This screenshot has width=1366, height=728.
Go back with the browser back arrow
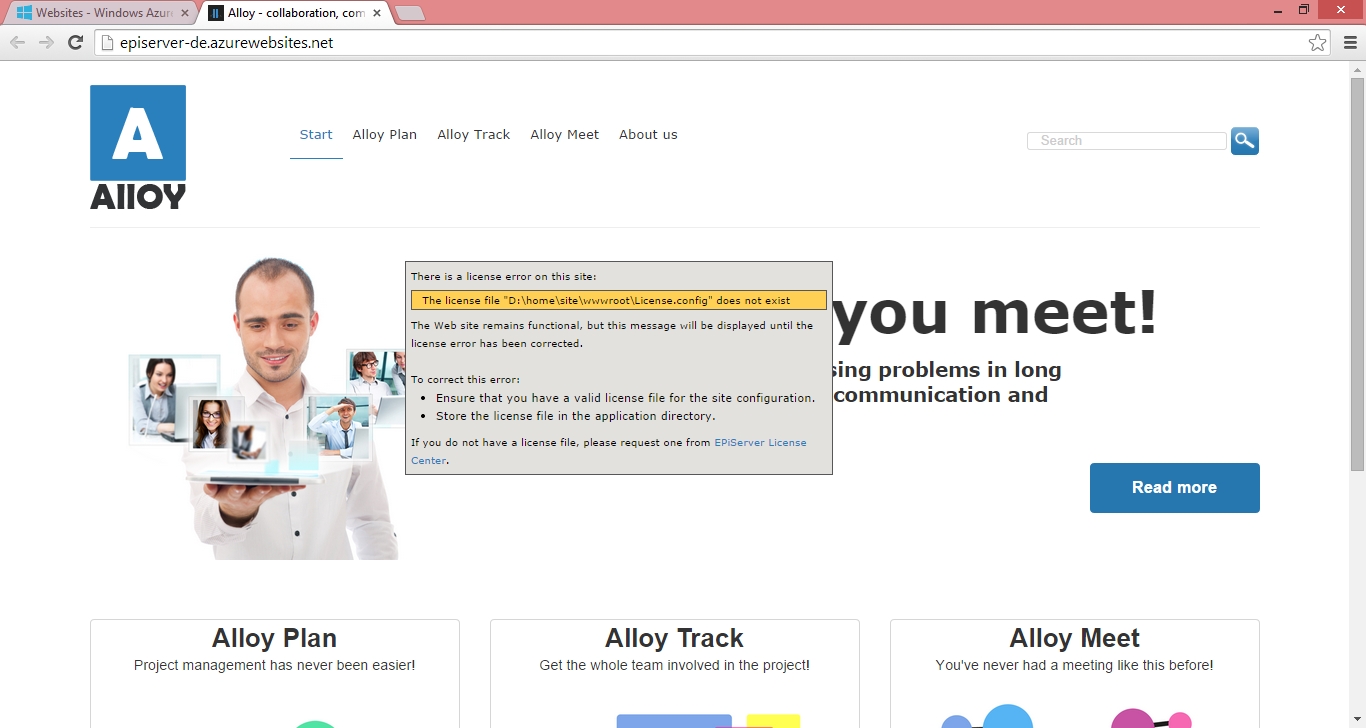pyautogui.click(x=17, y=42)
